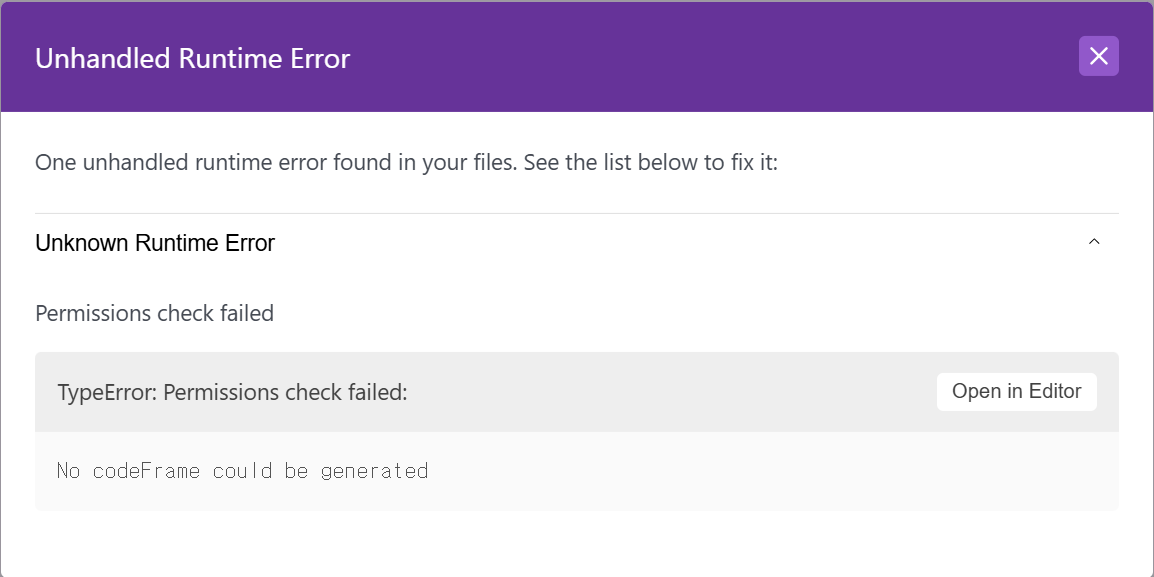
Task: Click the word "generated" in the code frame
Action: pyautogui.click(x=374, y=470)
